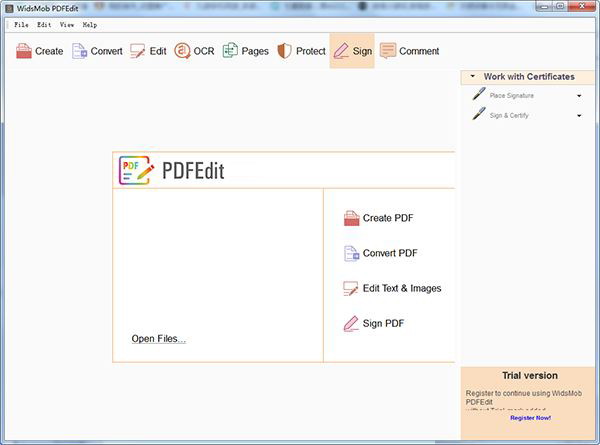This screenshot has width=600, height=445.
Task: Select the Pages toolbar label
Action: 255,51
